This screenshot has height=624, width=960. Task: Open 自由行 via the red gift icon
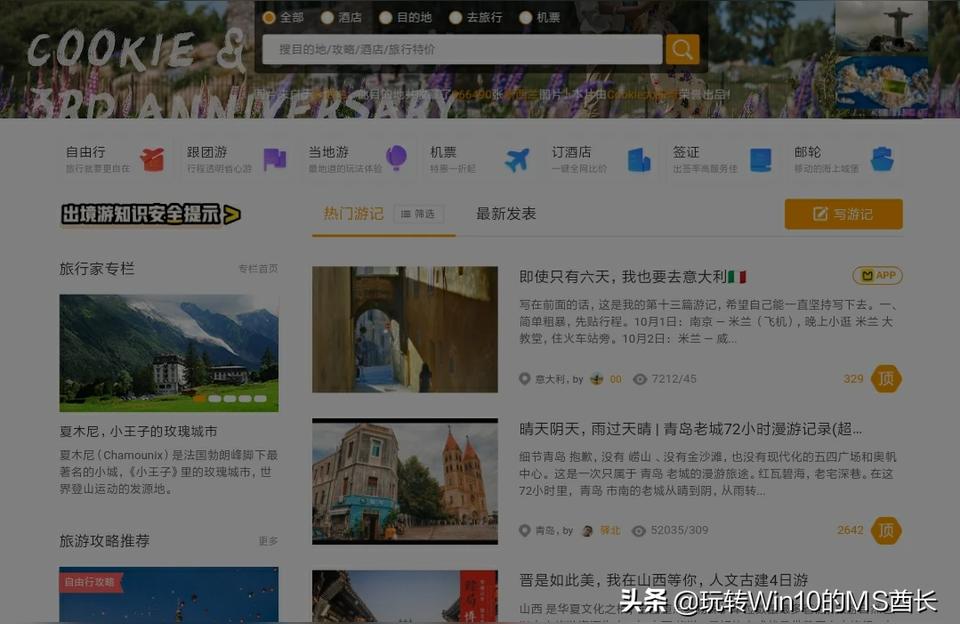coord(152,160)
